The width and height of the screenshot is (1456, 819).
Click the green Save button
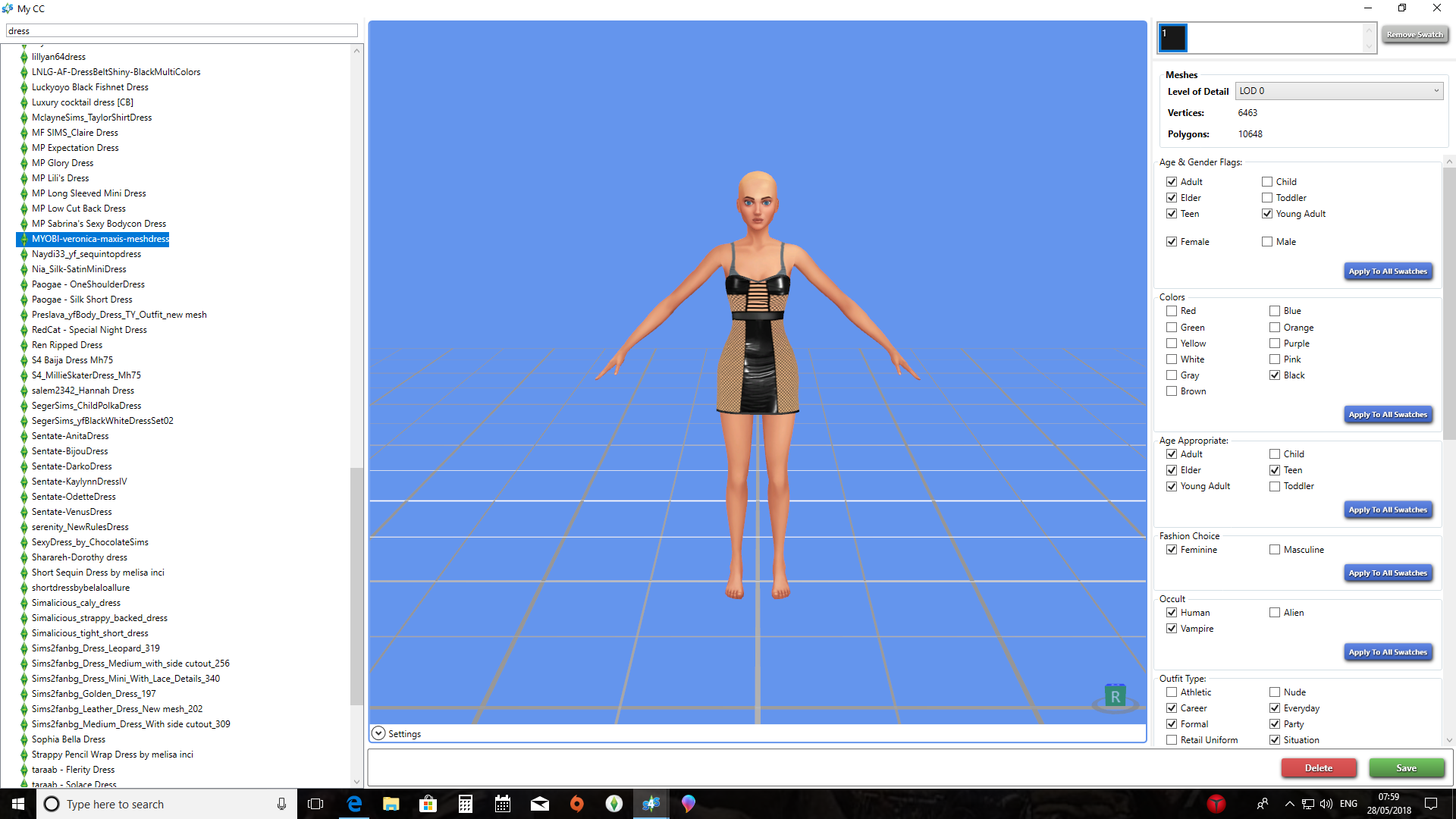[1406, 768]
